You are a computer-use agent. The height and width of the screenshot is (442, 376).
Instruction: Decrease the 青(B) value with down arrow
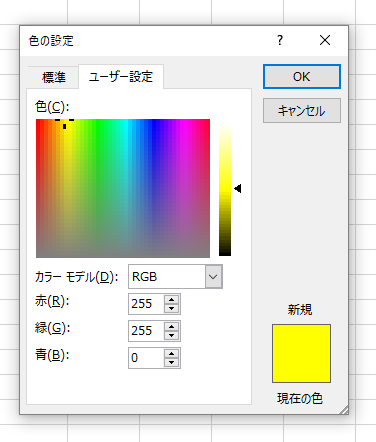click(172, 362)
